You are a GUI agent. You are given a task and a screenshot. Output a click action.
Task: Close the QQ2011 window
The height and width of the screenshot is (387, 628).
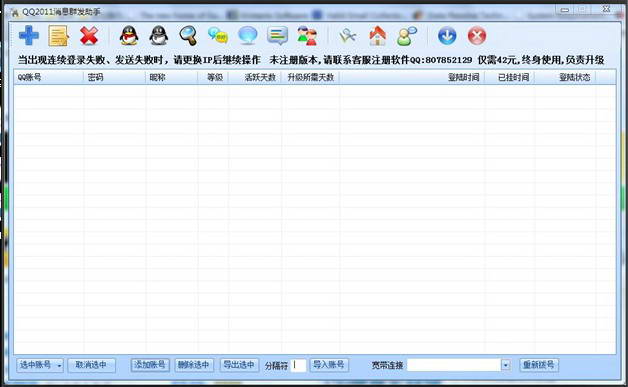point(606,9)
